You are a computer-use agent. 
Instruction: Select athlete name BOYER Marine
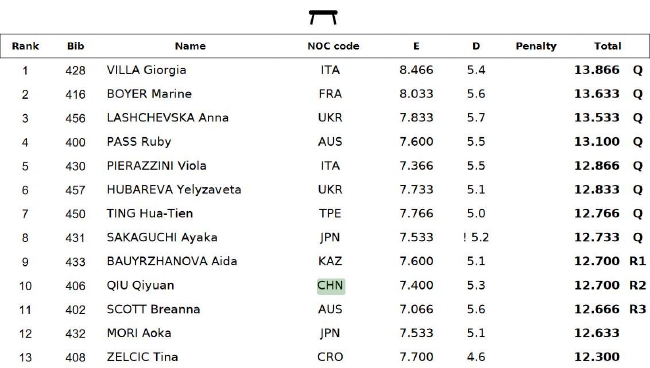149,94
